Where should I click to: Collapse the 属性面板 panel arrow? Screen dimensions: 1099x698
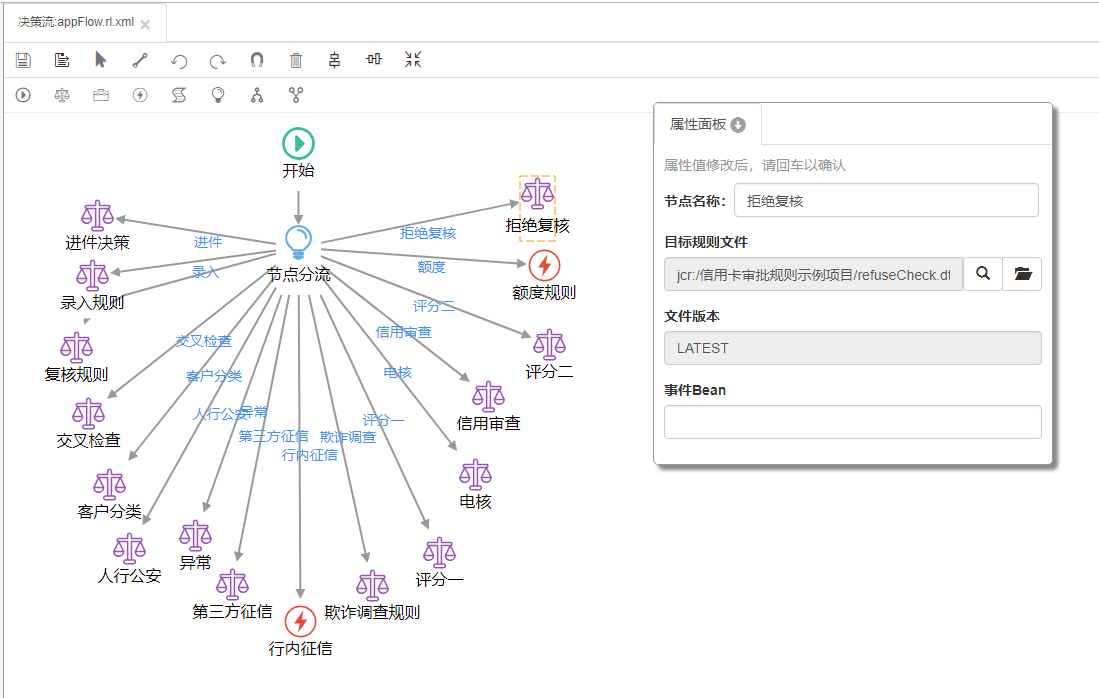pyautogui.click(x=738, y=125)
